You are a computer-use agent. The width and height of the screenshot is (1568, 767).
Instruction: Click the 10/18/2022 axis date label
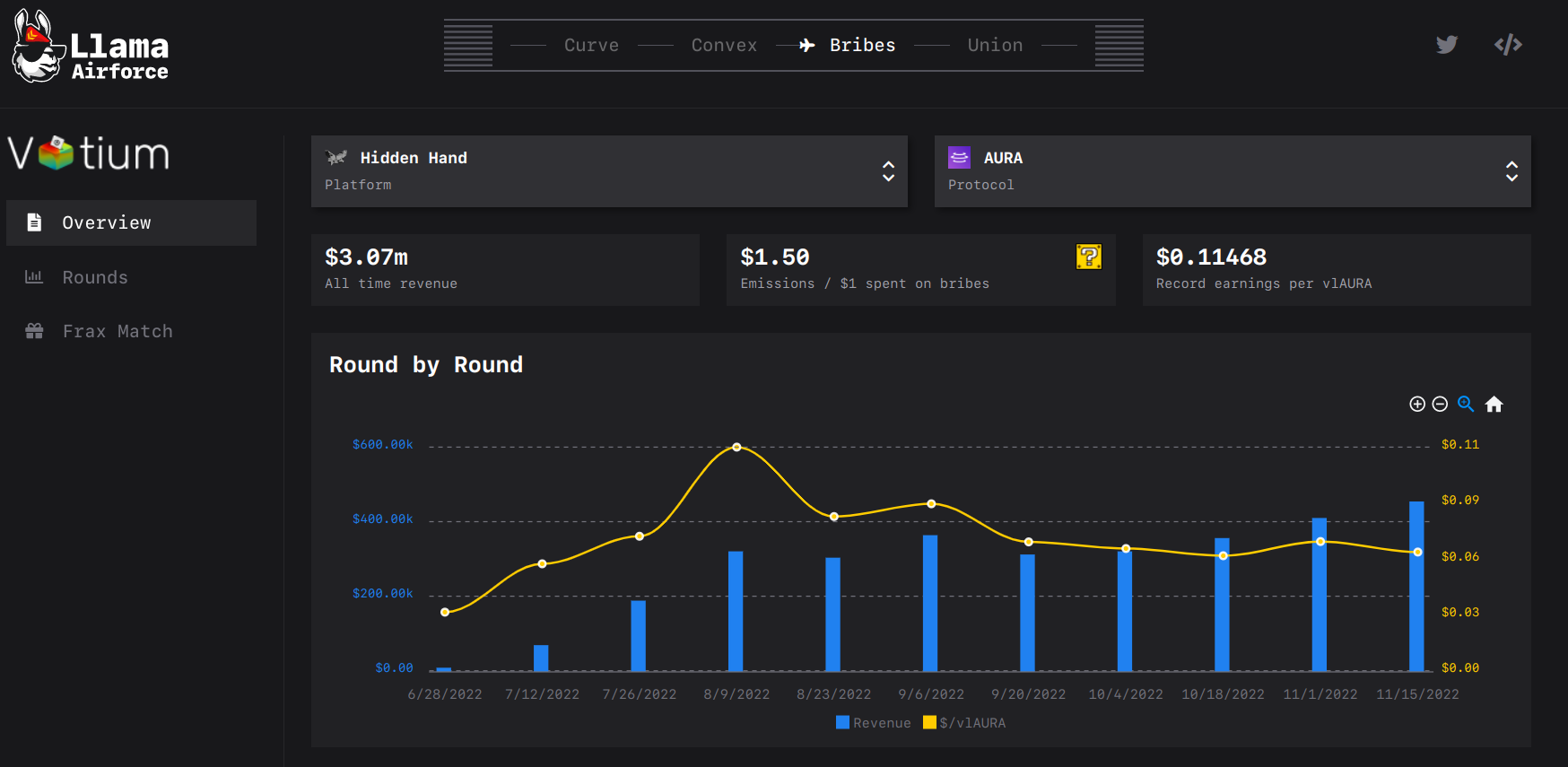1223,694
